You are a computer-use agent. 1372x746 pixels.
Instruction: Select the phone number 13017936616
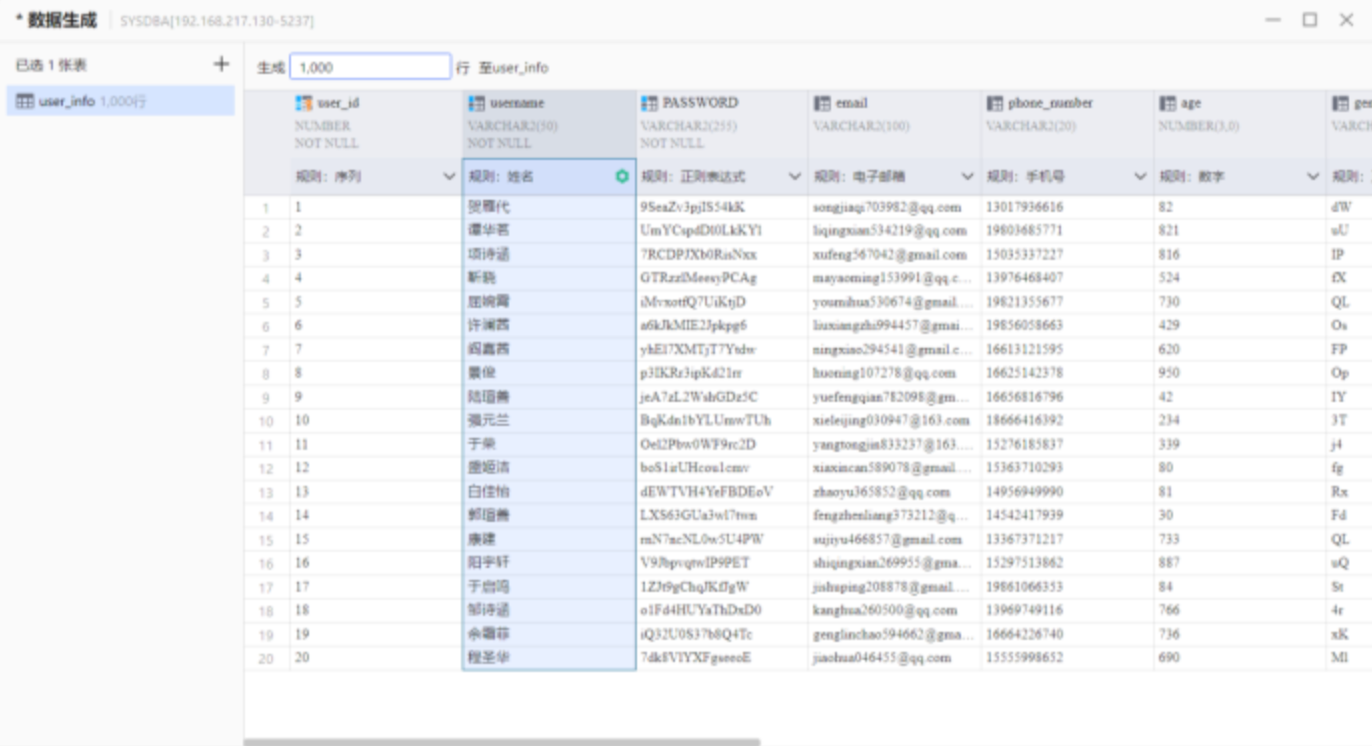pyautogui.click(x=1025, y=207)
